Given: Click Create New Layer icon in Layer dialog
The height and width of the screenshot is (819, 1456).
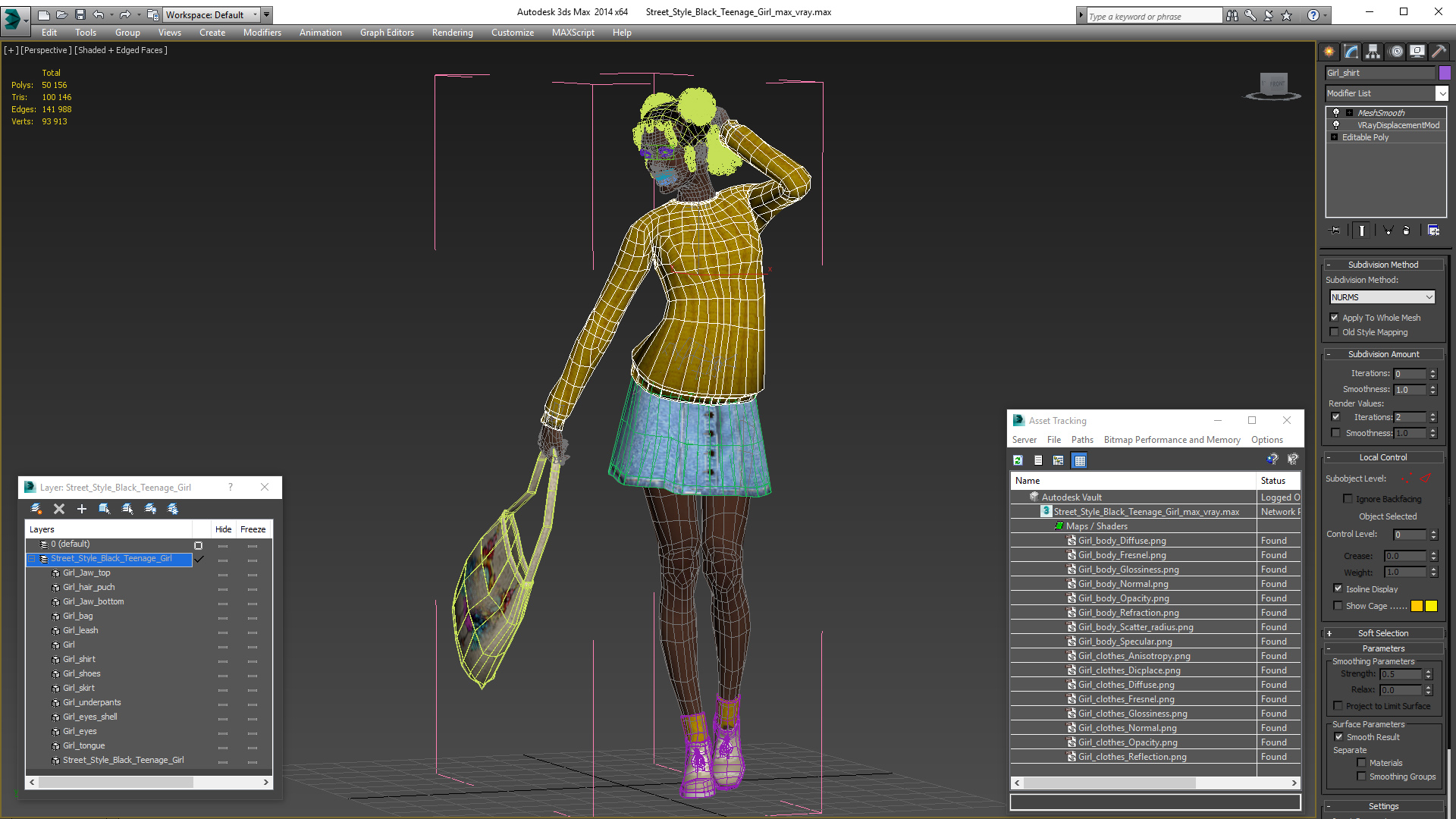Looking at the screenshot, I should point(36,509).
